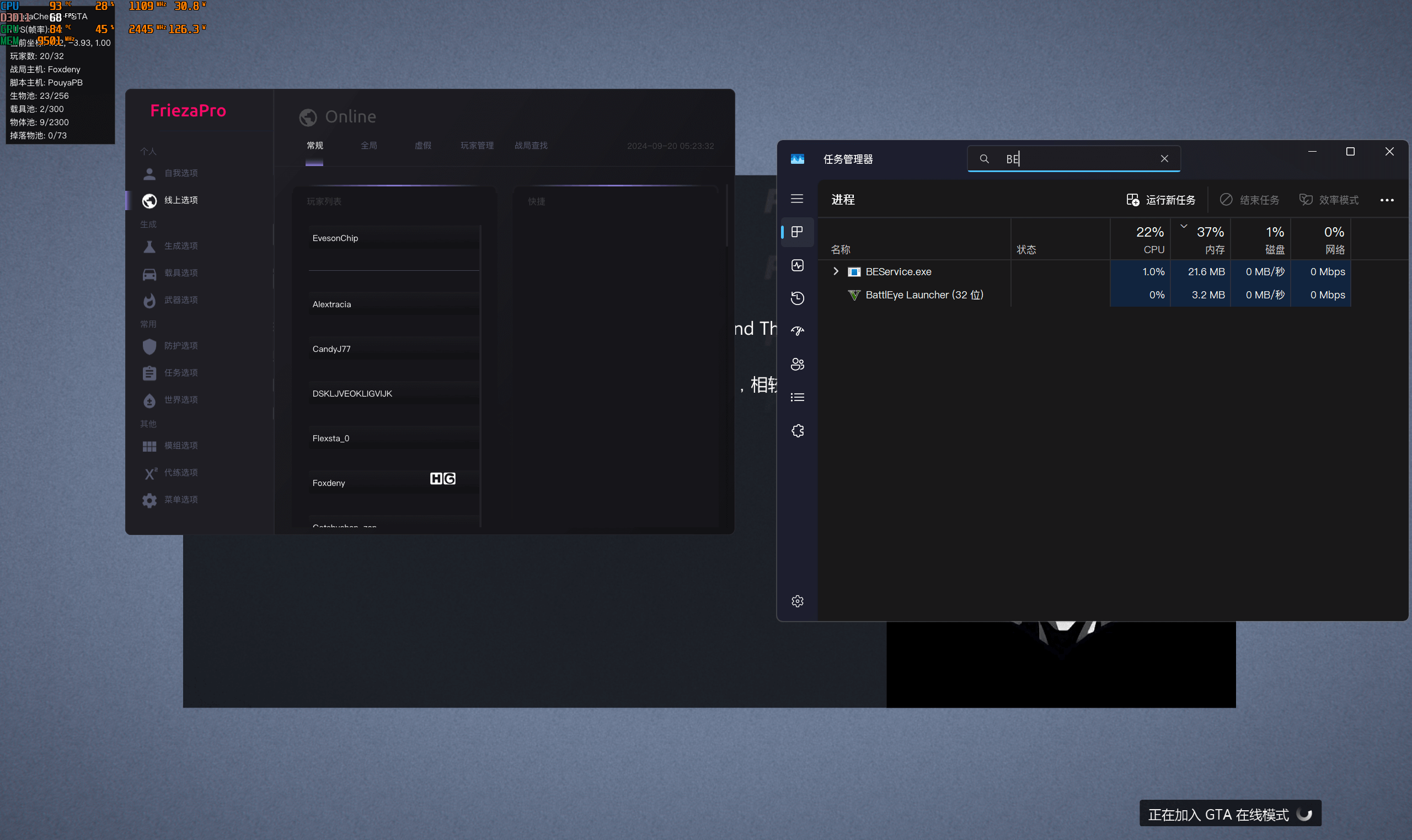The image size is (1412, 840).
Task: Open Services puzzle icon in Task Manager
Action: click(x=797, y=431)
